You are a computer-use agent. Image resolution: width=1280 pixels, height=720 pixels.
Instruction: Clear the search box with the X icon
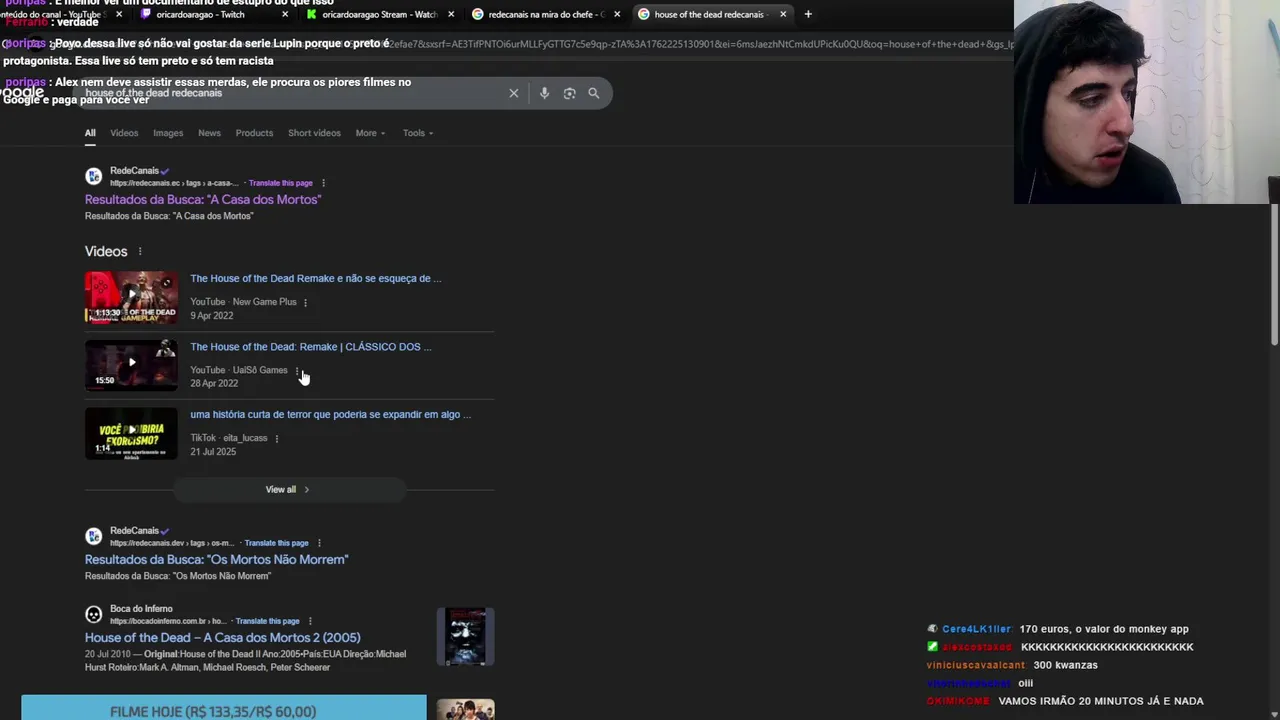514,93
